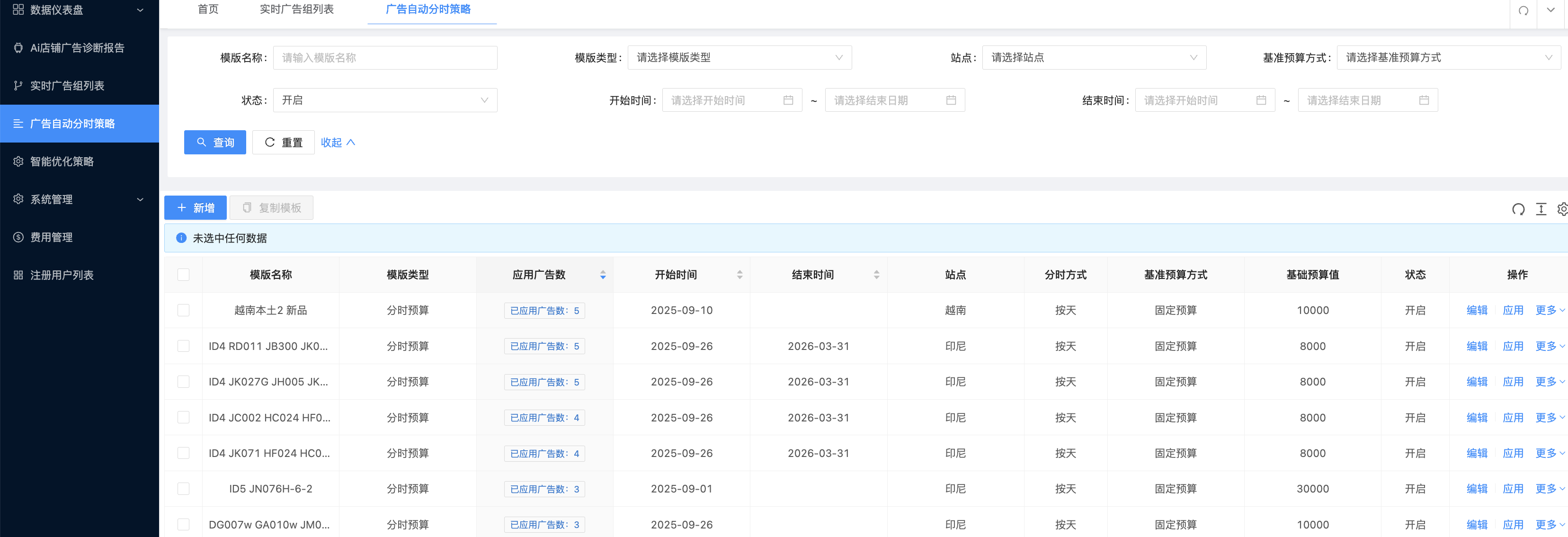Image resolution: width=1568 pixels, height=537 pixels.
Task: Go to the 首页 tab
Action: click(x=208, y=10)
